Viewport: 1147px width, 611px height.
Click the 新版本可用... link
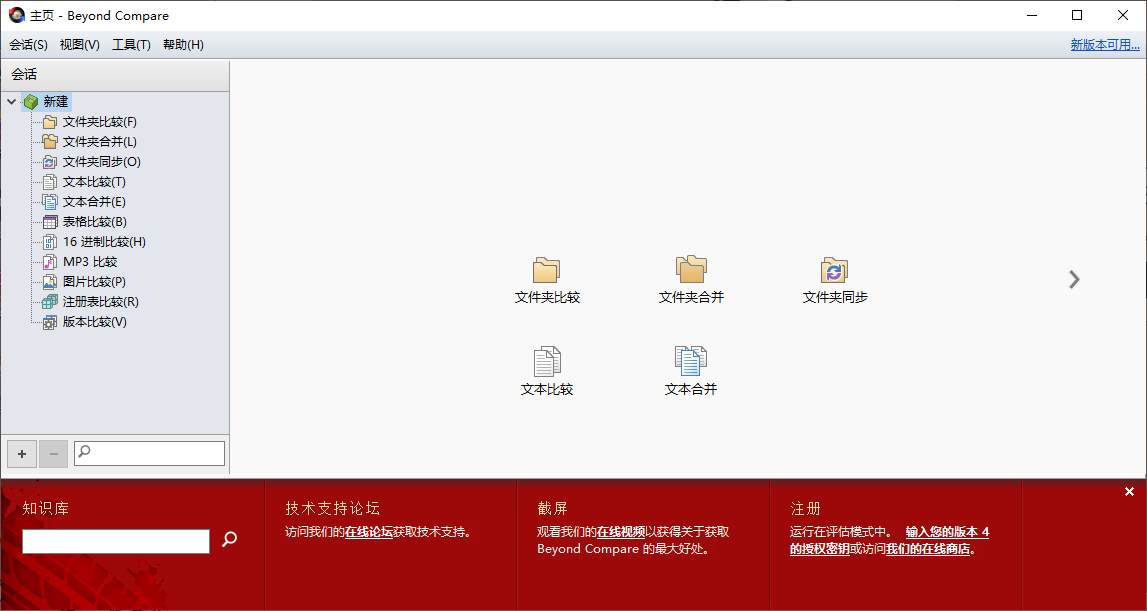[1105, 45]
